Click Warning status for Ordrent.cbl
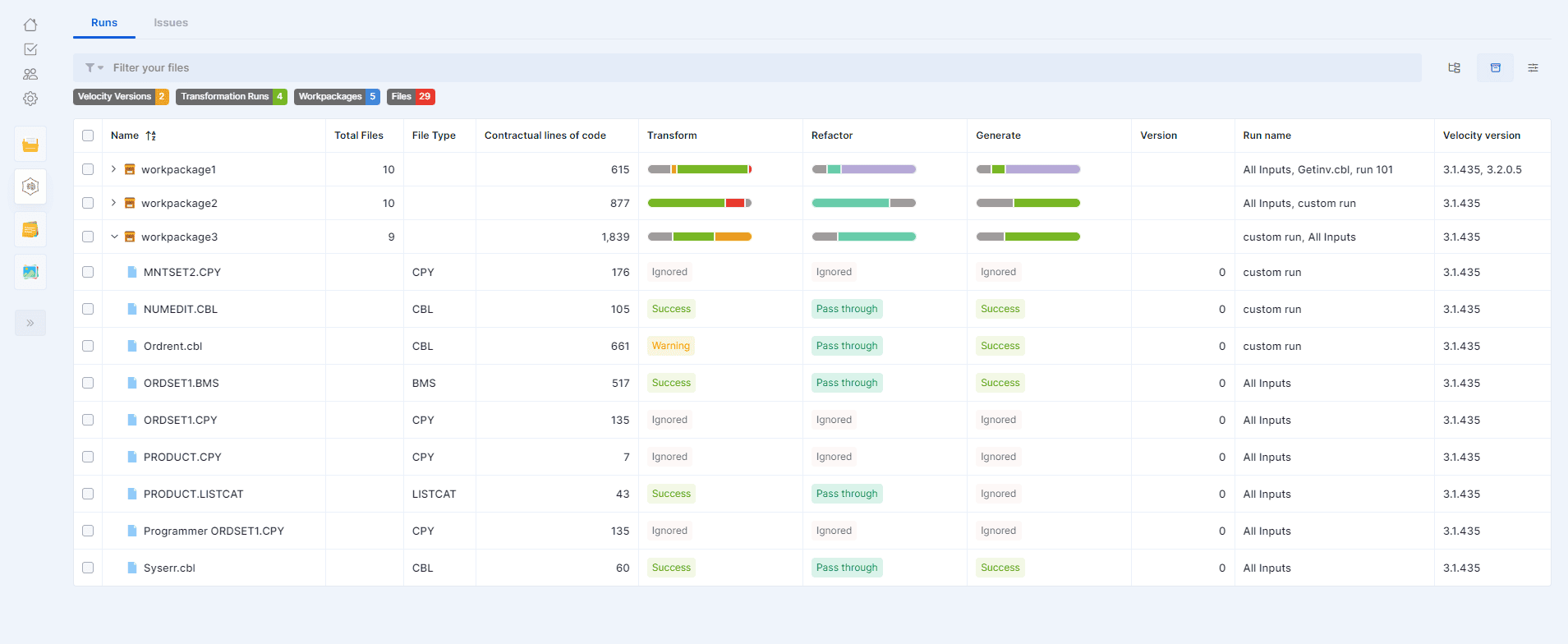 pyautogui.click(x=671, y=346)
